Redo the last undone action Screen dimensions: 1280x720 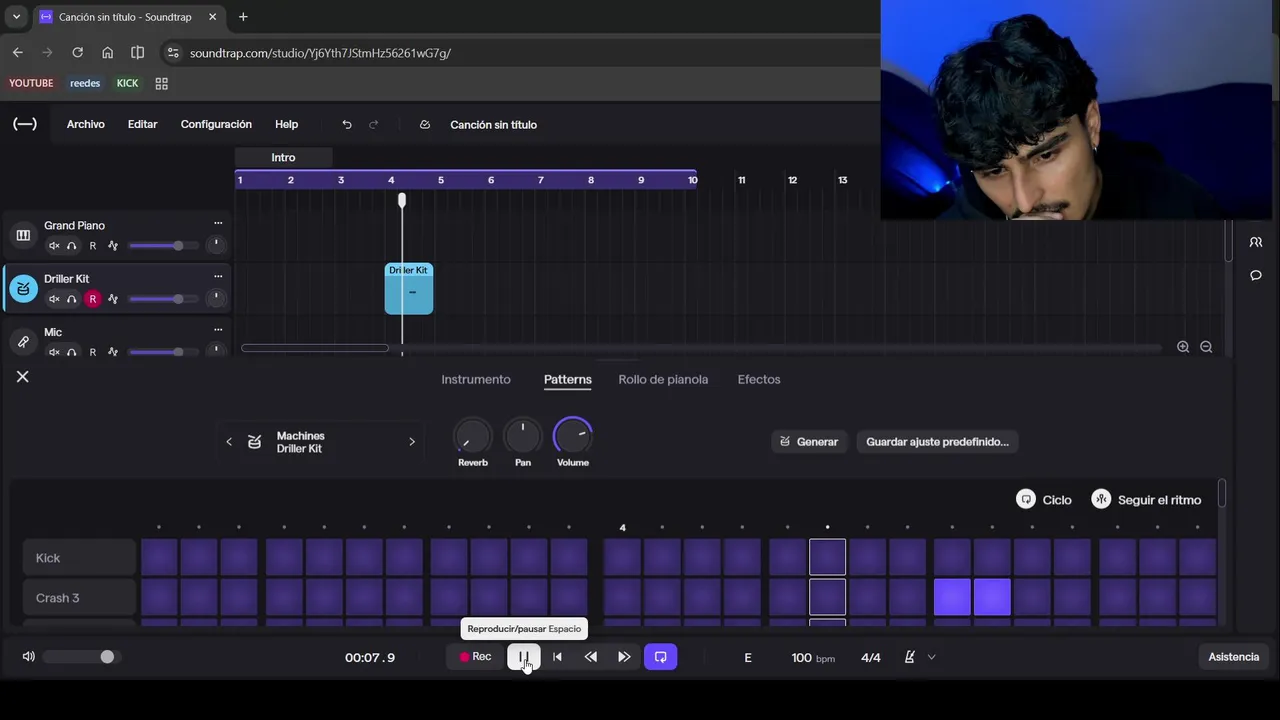[x=374, y=124]
